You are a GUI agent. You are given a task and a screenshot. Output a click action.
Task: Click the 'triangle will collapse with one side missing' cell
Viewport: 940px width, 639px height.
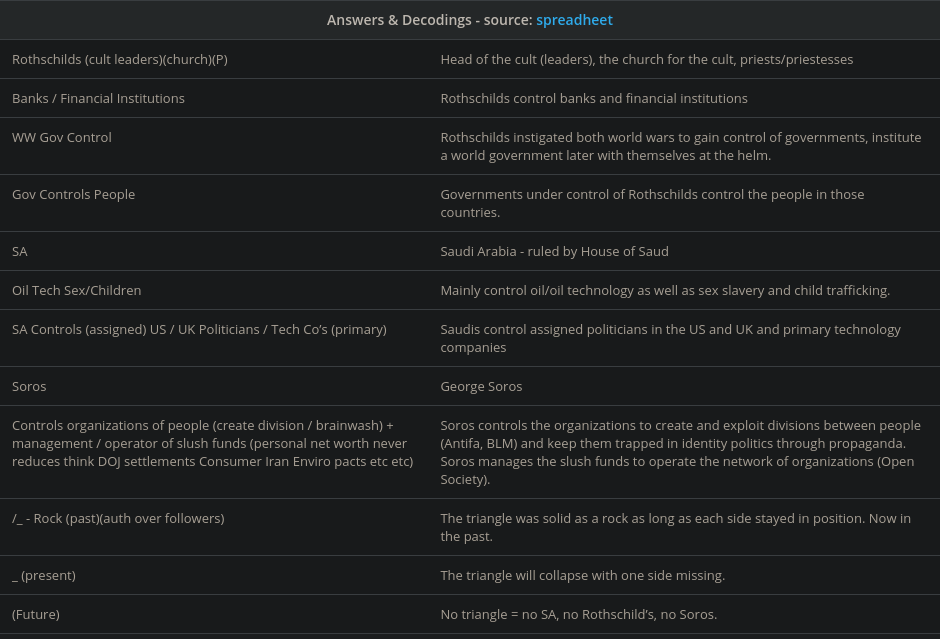582,575
